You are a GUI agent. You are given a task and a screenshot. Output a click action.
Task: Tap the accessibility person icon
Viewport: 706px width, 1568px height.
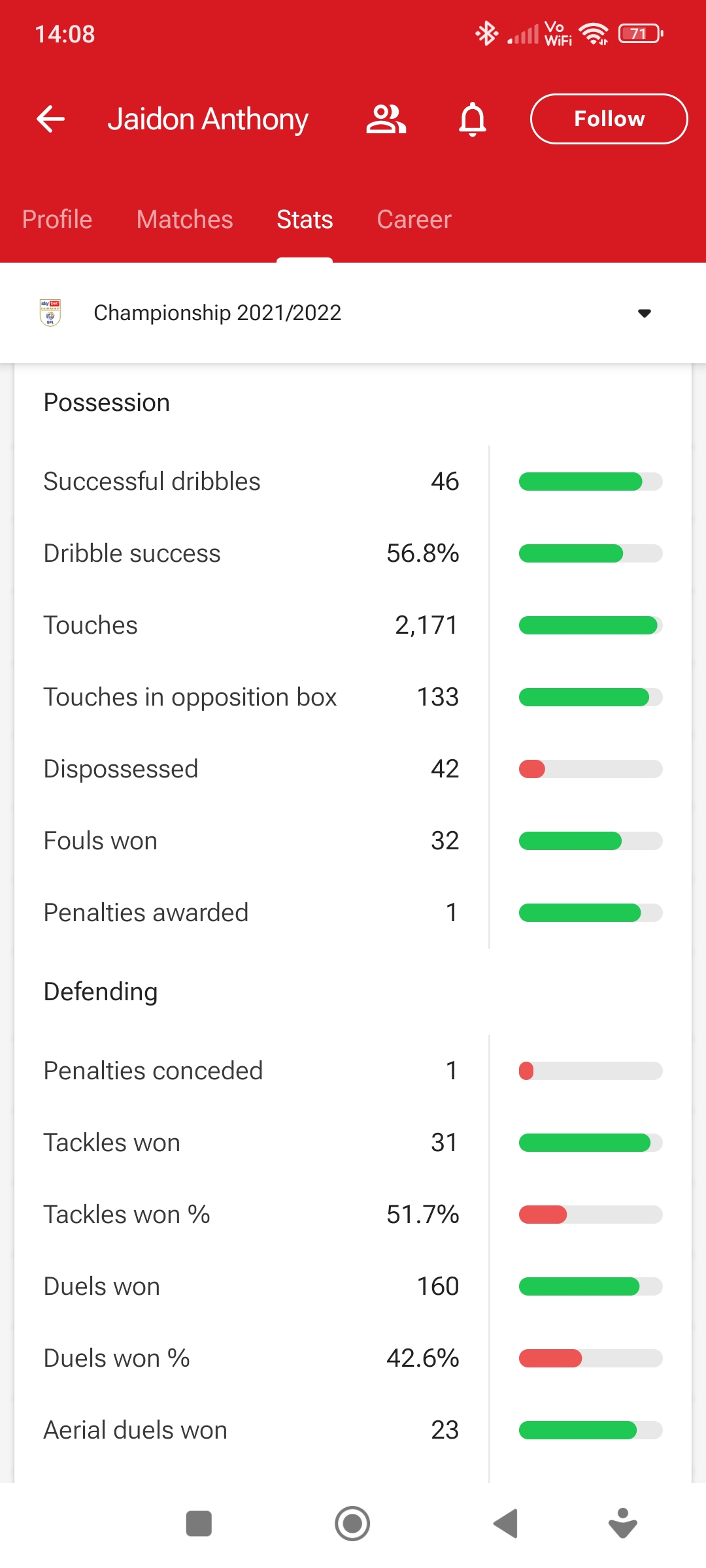tap(622, 1524)
